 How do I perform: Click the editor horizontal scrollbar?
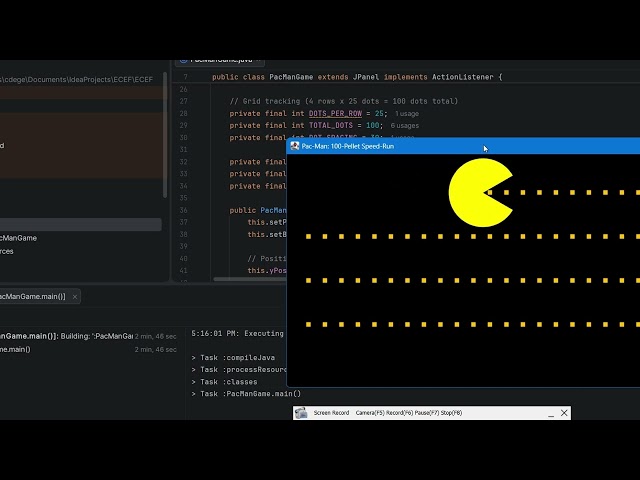click(250, 280)
